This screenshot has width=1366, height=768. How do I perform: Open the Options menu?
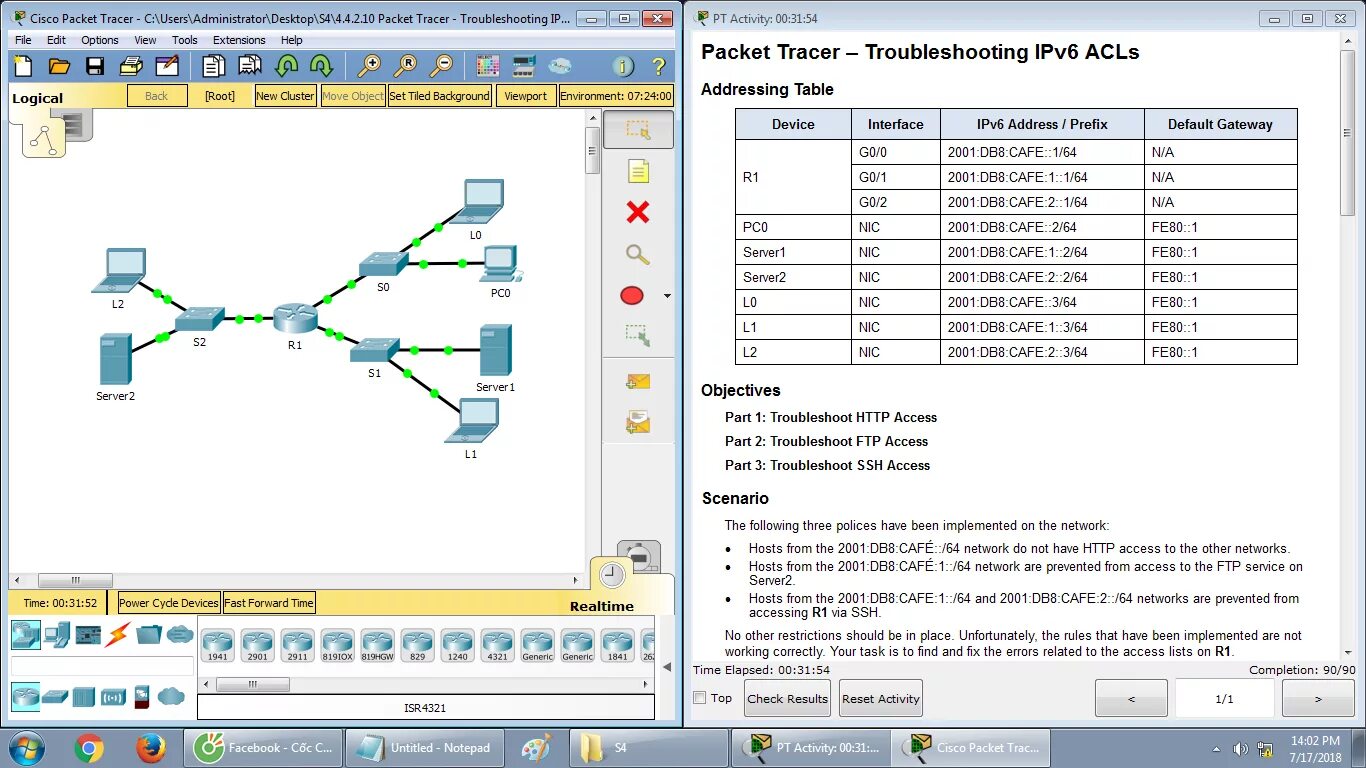click(100, 40)
